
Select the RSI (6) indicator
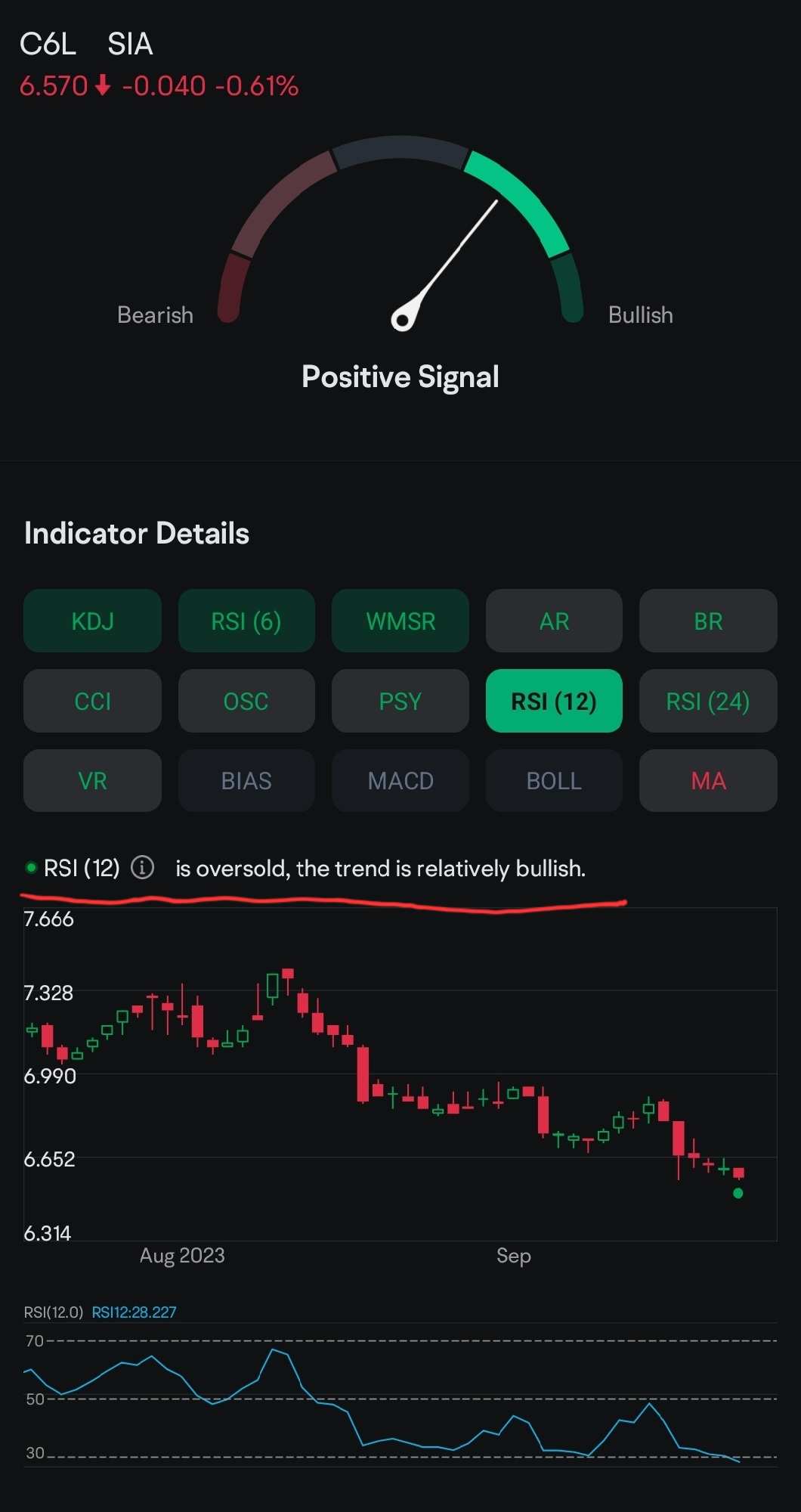coord(246,621)
